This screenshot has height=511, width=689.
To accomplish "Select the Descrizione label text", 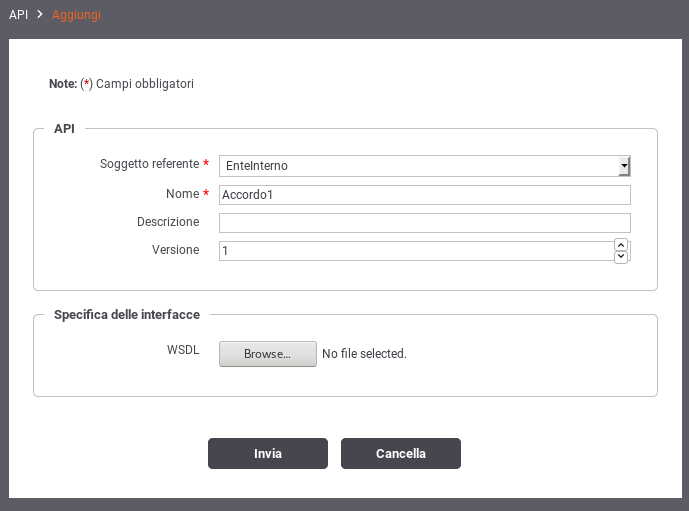I will 168,222.
